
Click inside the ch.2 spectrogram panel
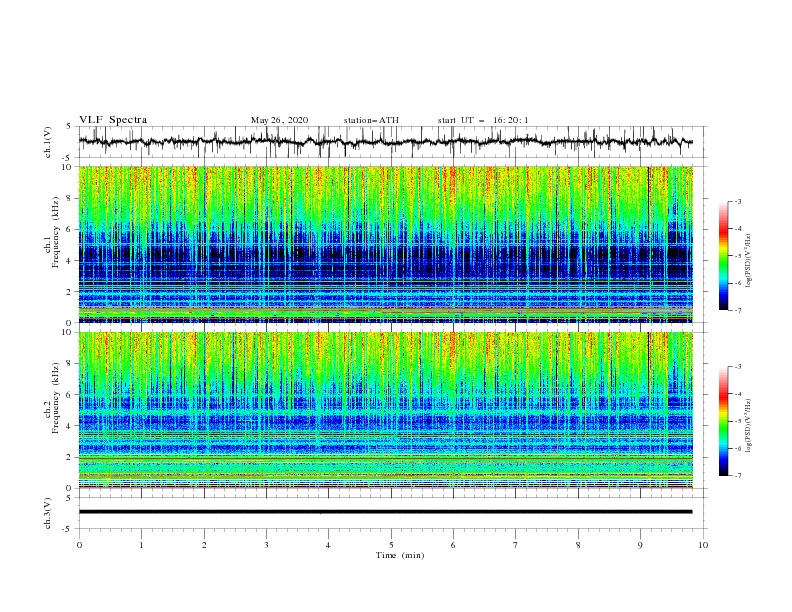pyautogui.click(x=385, y=410)
